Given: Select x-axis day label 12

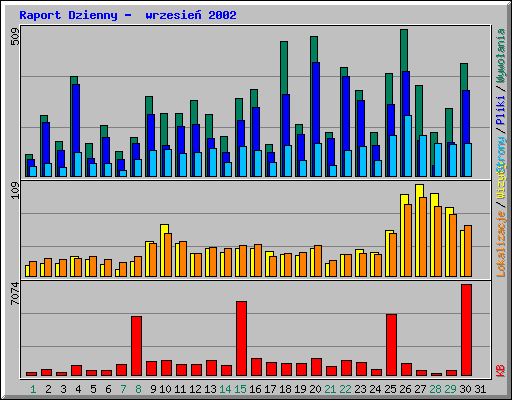Looking at the screenshot, I should 195,389.
